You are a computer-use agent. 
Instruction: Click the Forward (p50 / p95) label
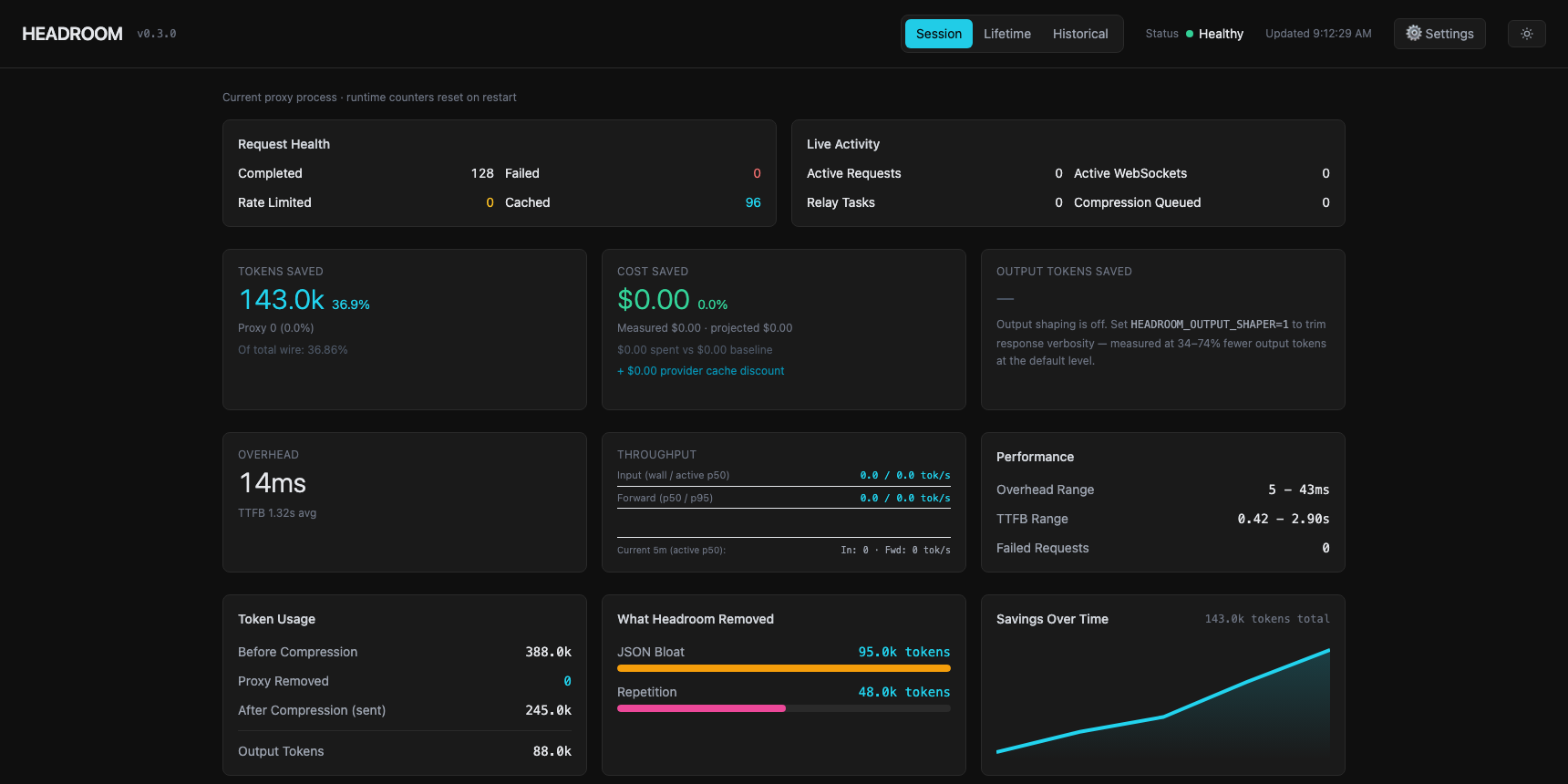tap(665, 498)
